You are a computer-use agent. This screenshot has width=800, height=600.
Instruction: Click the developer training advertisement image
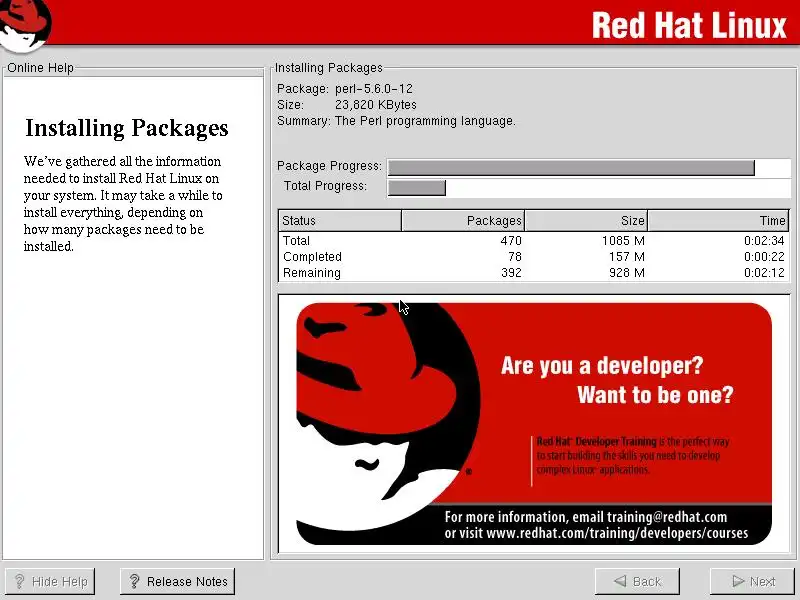[534, 423]
